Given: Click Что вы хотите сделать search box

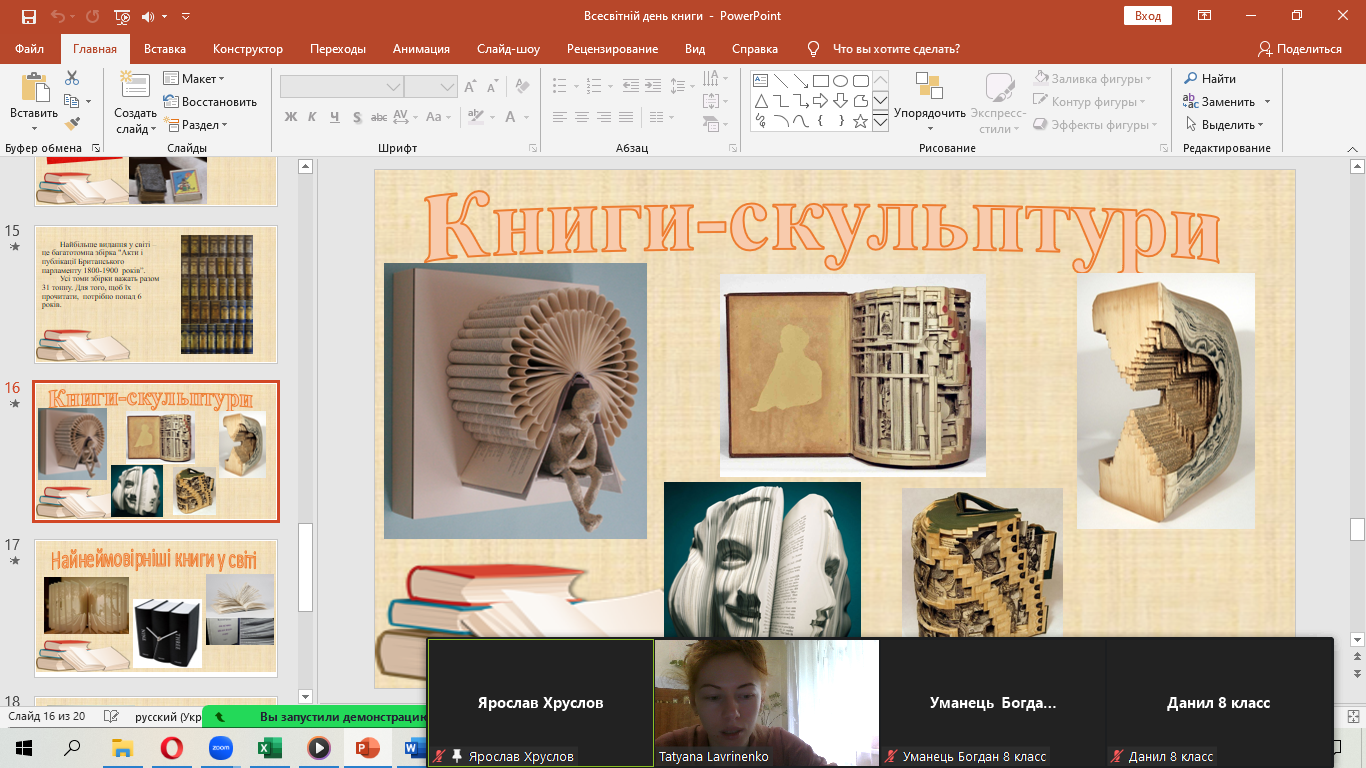Looking at the screenshot, I should pyautogui.click(x=896, y=48).
